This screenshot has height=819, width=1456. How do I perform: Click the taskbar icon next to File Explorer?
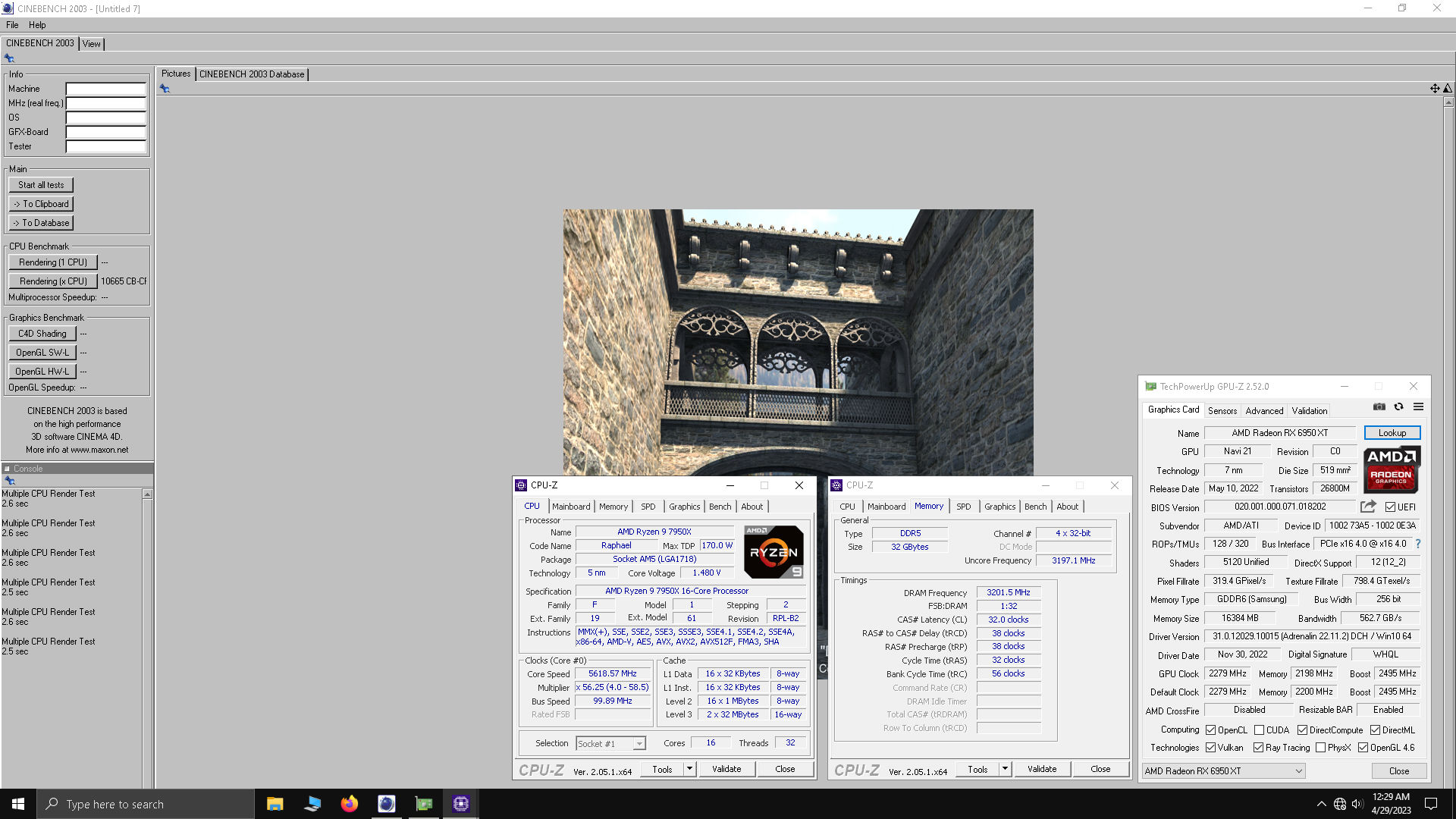click(x=312, y=804)
